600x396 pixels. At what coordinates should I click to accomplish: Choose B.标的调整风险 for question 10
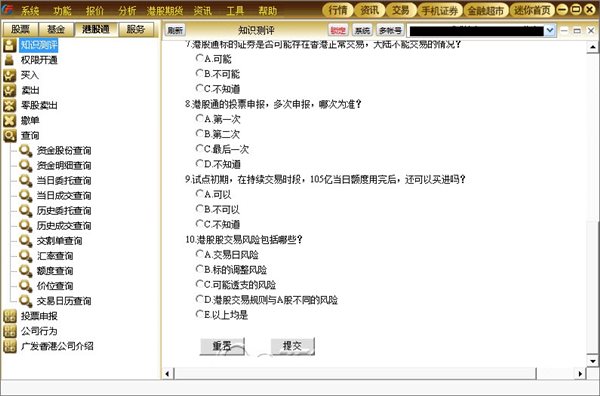[x=199, y=269]
